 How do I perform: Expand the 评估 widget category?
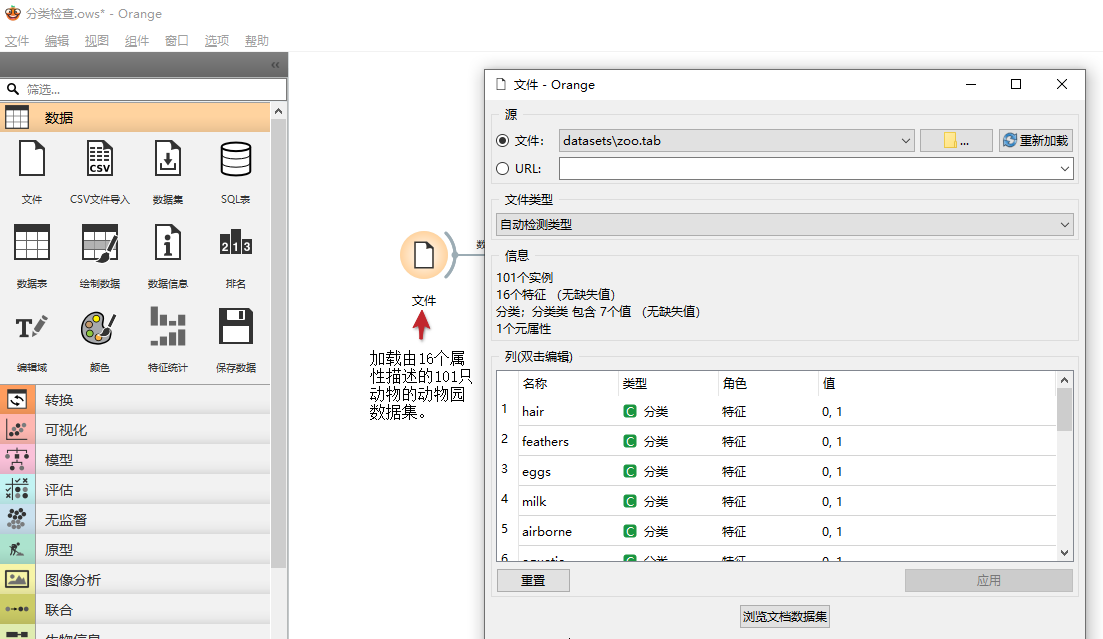135,490
